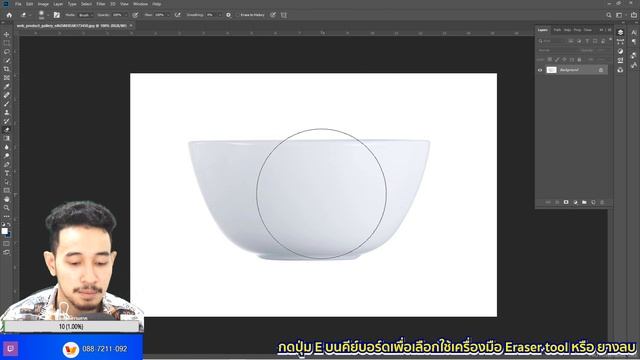Click the Share button at top right
640x360 pixels.
click(x=634, y=15)
